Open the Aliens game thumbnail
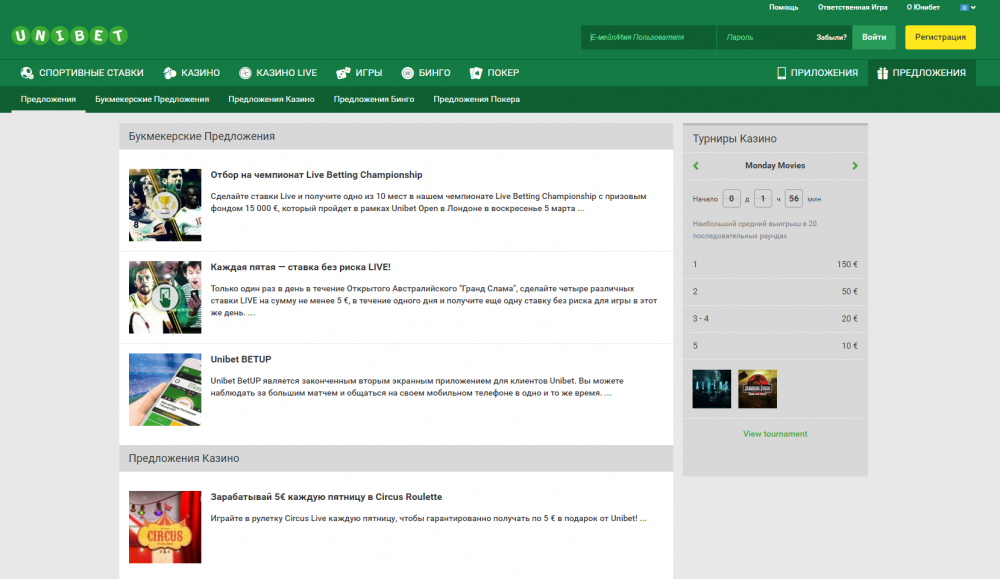The width and height of the screenshot is (1000, 579). point(712,389)
